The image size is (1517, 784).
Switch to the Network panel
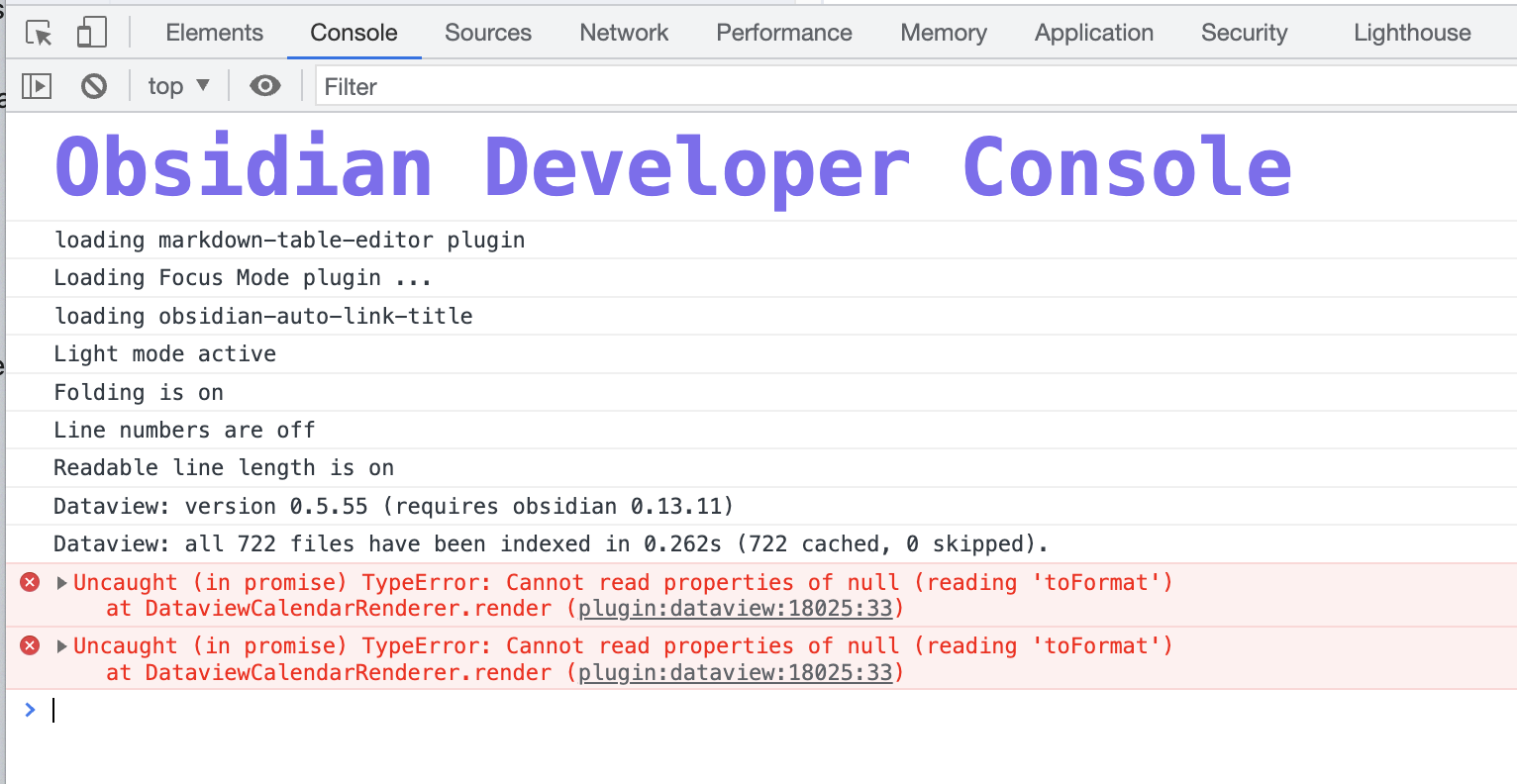[x=623, y=32]
